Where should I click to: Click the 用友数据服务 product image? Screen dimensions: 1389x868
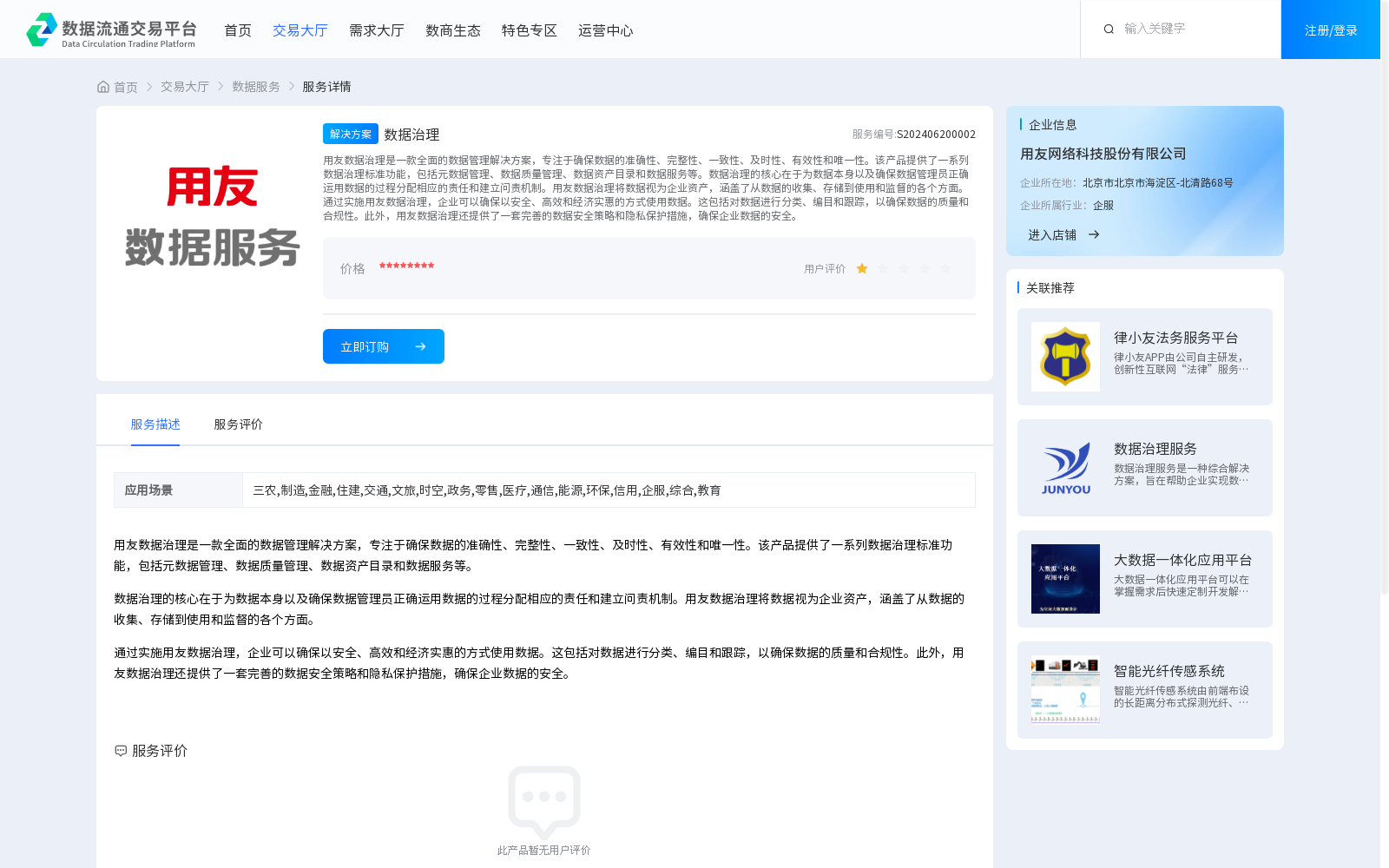click(x=212, y=217)
